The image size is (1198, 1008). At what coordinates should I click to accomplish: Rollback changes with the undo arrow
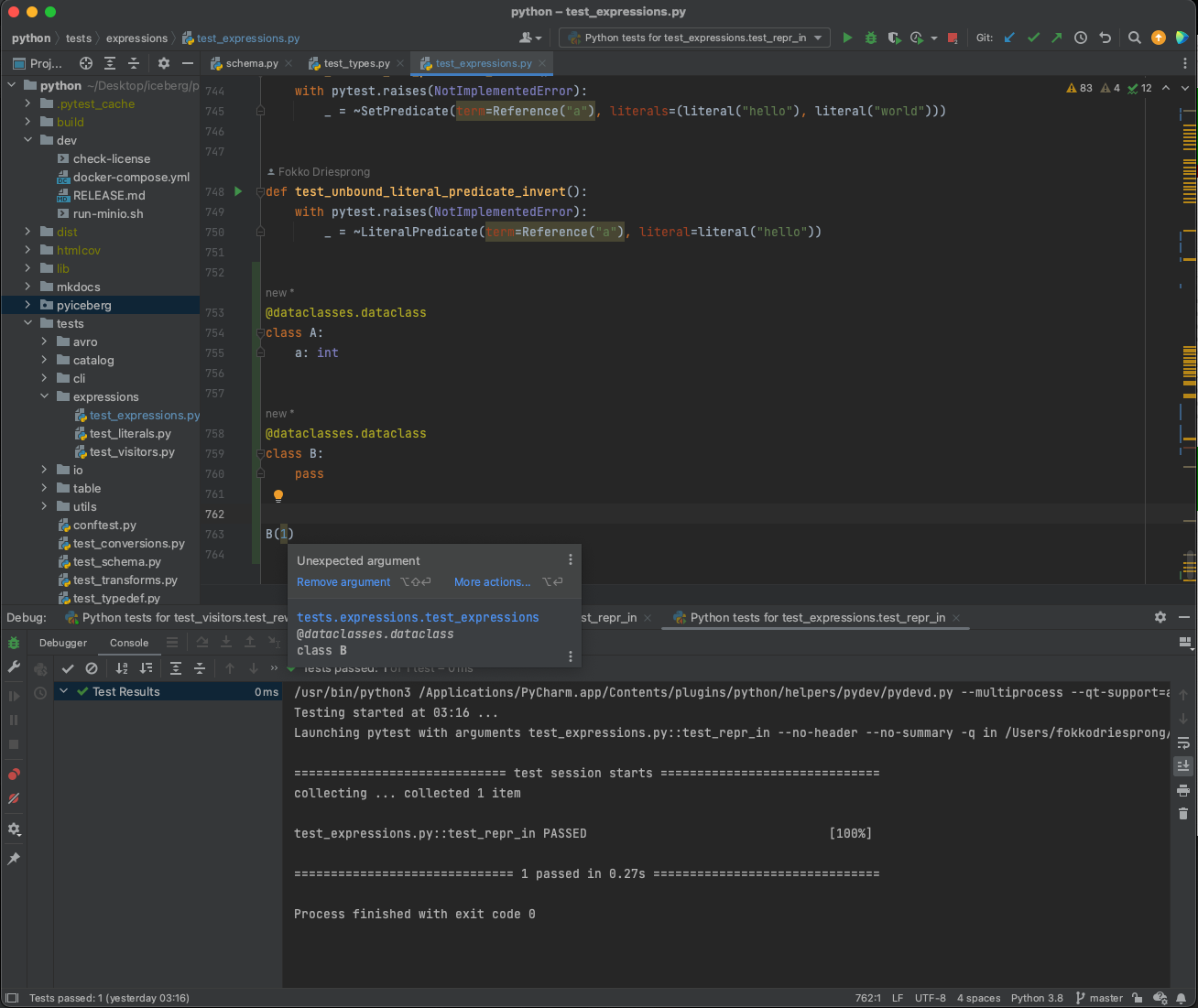click(x=1105, y=38)
